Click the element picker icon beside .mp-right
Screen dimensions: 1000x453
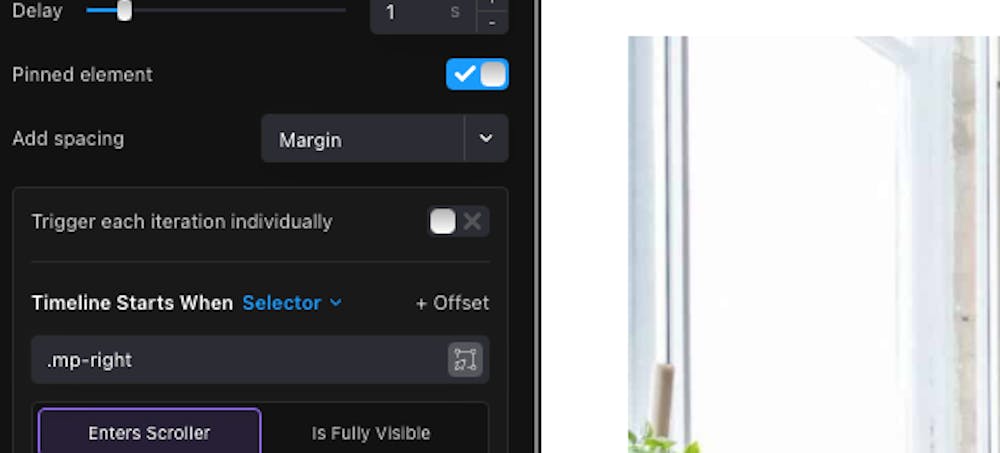click(x=465, y=360)
